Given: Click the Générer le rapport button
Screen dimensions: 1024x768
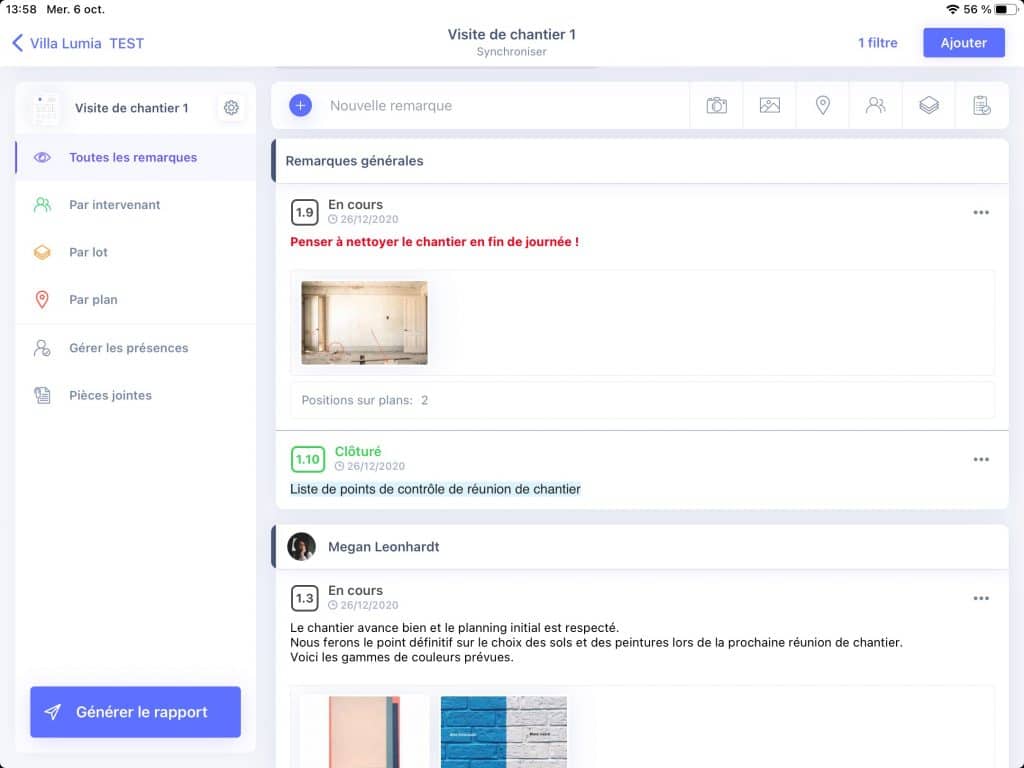Looking at the screenshot, I should [135, 712].
